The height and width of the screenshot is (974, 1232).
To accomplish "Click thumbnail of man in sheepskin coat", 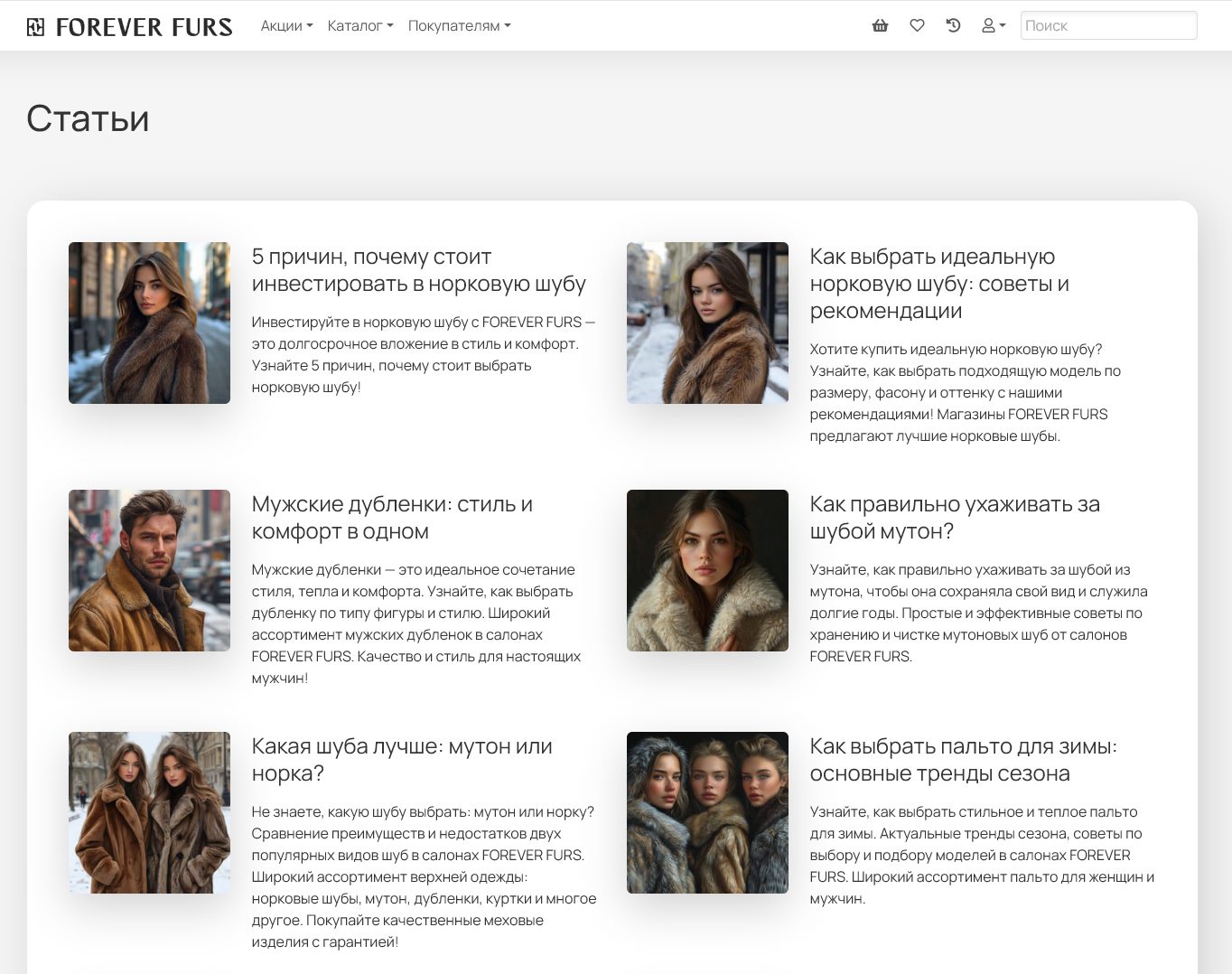I will [x=149, y=570].
